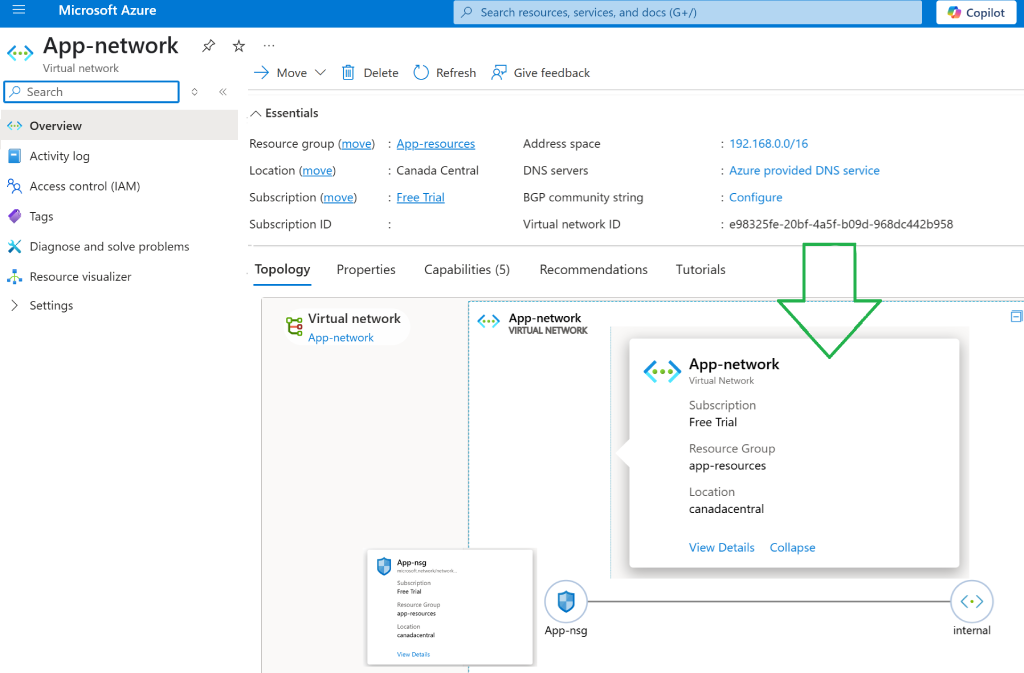The height and width of the screenshot is (673, 1024).
Task: Collapse the topology group minus box
Action: pyautogui.click(x=1016, y=317)
